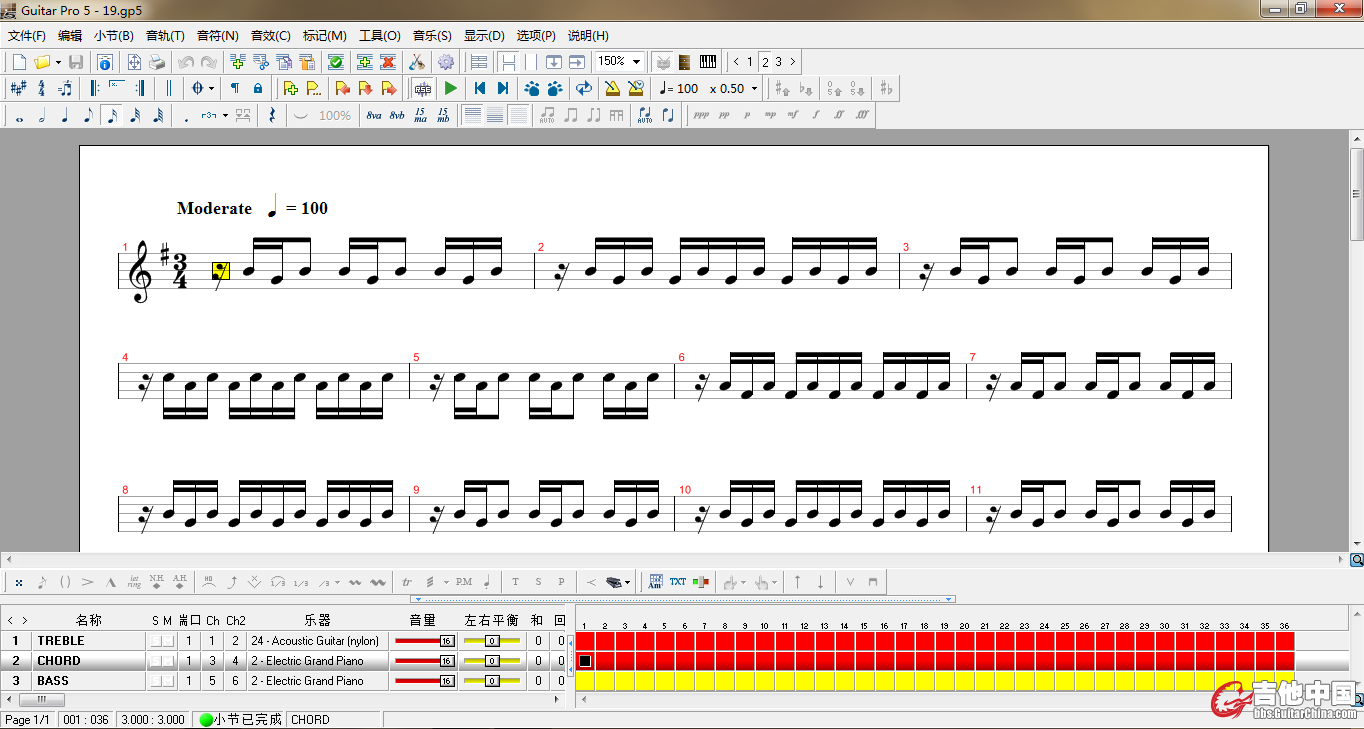Show the piano keyboard icon
1364x729 pixels.
[708, 62]
